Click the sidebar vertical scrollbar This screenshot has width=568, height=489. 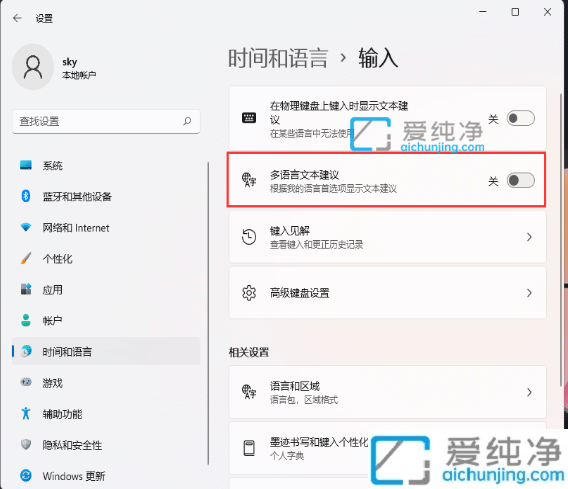pos(208,313)
